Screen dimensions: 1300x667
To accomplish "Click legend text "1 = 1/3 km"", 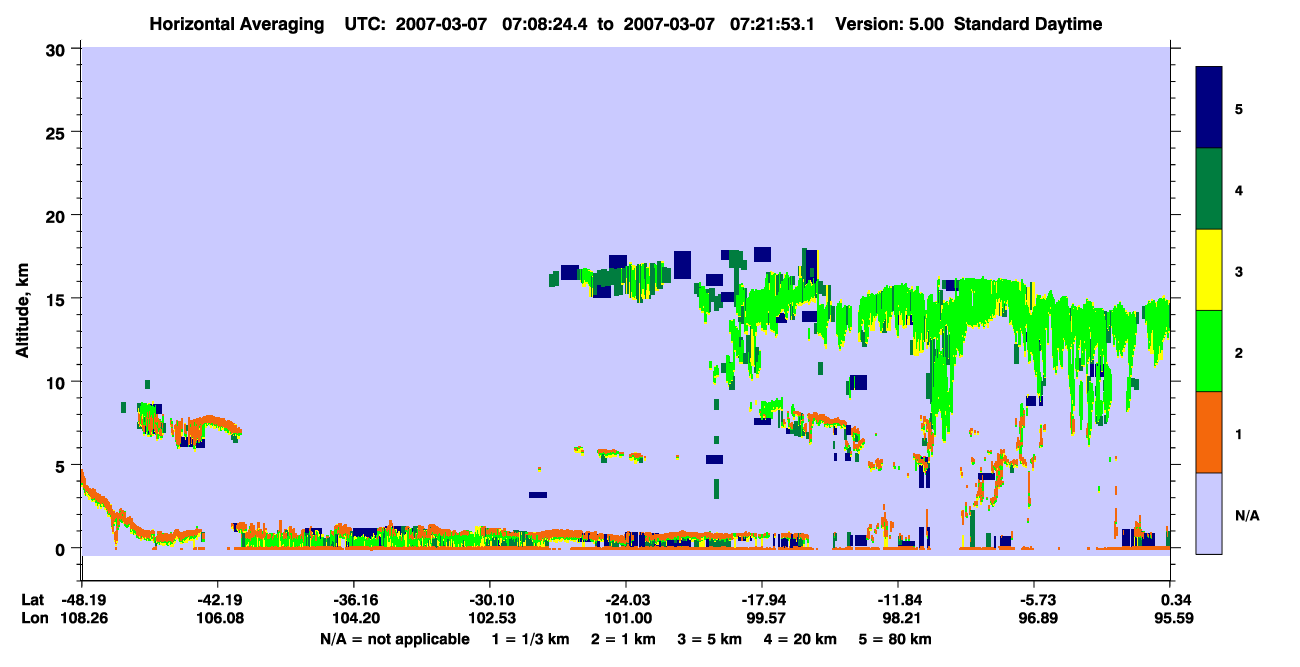I will pyautogui.click(x=530, y=639).
